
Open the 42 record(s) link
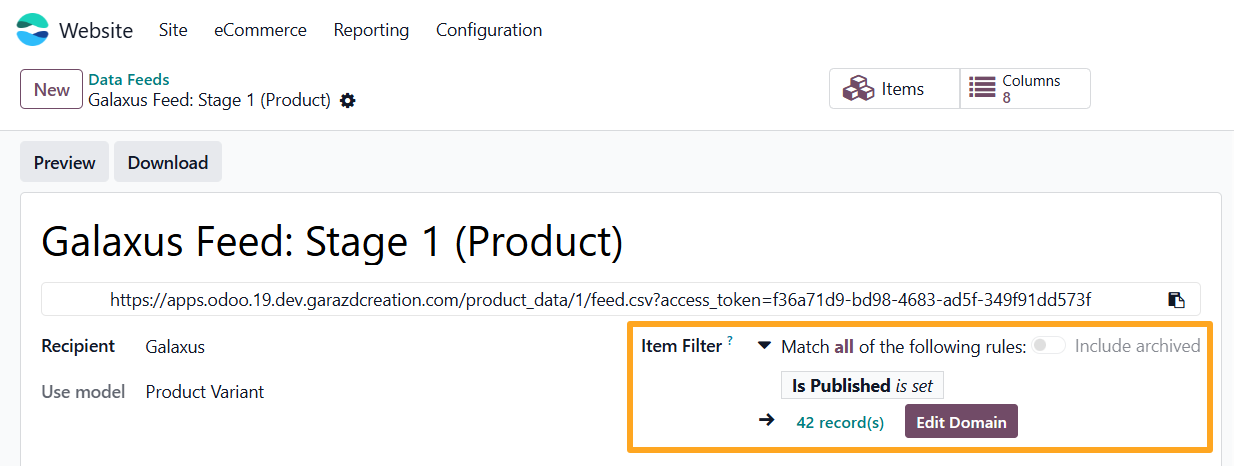point(840,422)
